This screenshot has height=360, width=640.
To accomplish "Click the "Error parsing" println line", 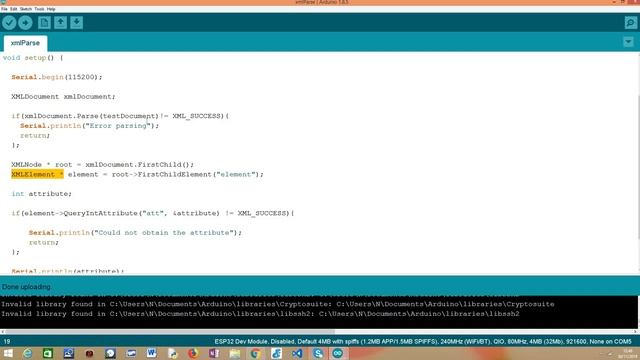I will [89, 126].
